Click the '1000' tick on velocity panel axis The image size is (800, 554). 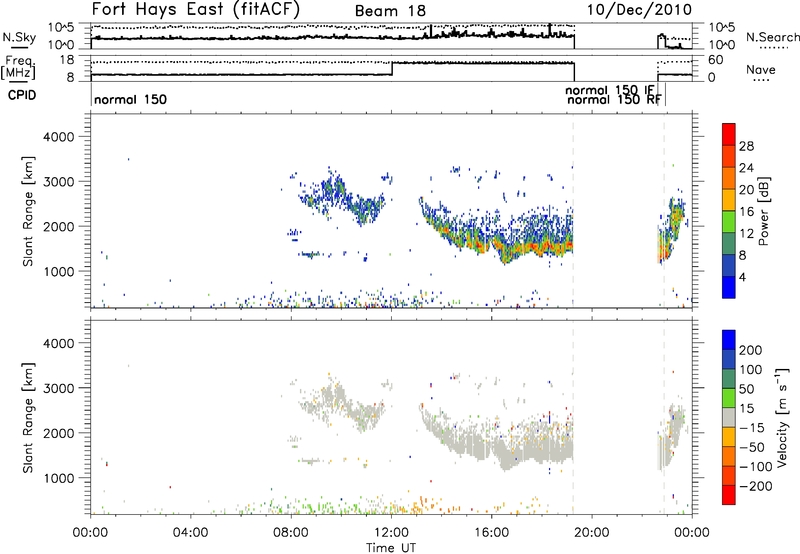tap(59, 478)
